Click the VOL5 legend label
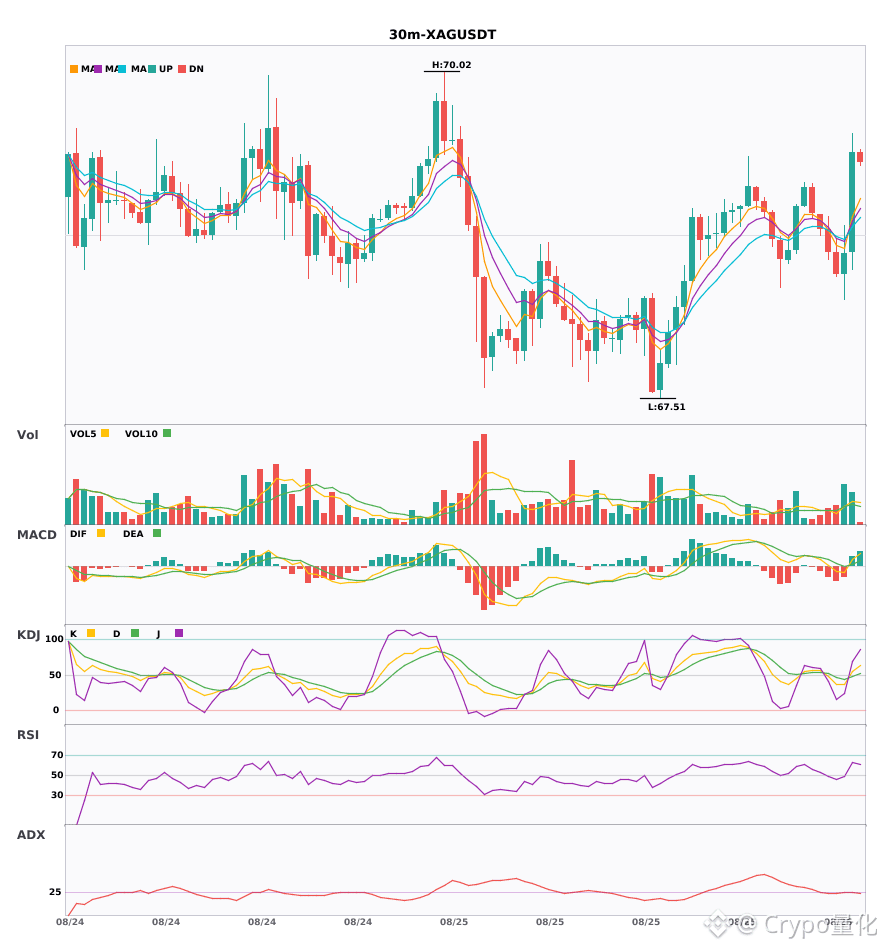The width and height of the screenshot is (885, 950). [x=83, y=434]
